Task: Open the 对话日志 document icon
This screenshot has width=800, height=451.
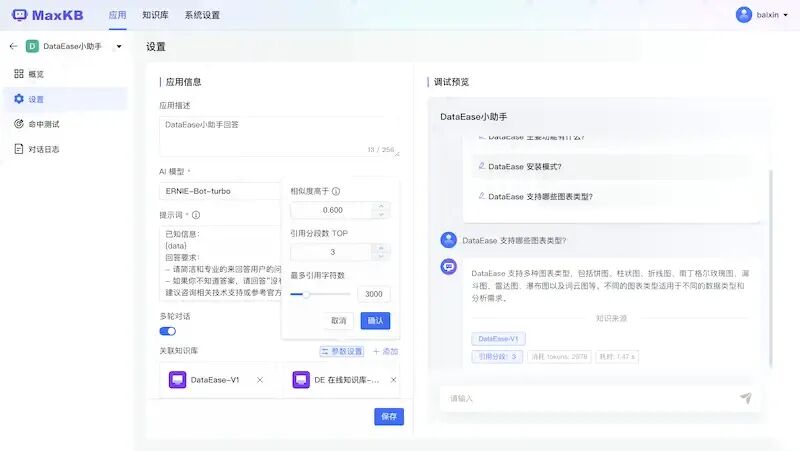Action: 19,149
